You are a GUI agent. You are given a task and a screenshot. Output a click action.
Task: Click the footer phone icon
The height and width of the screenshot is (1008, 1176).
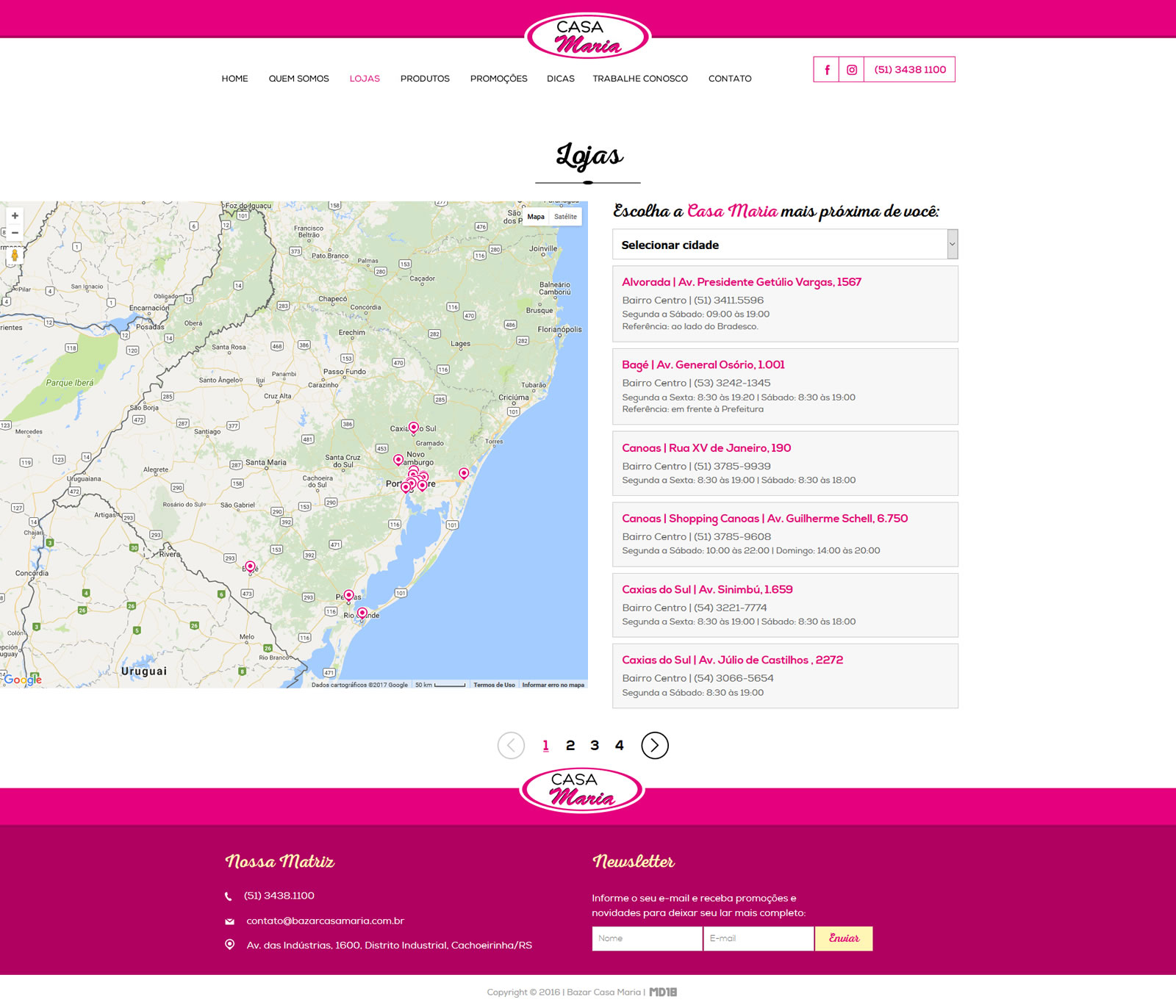[x=229, y=896]
